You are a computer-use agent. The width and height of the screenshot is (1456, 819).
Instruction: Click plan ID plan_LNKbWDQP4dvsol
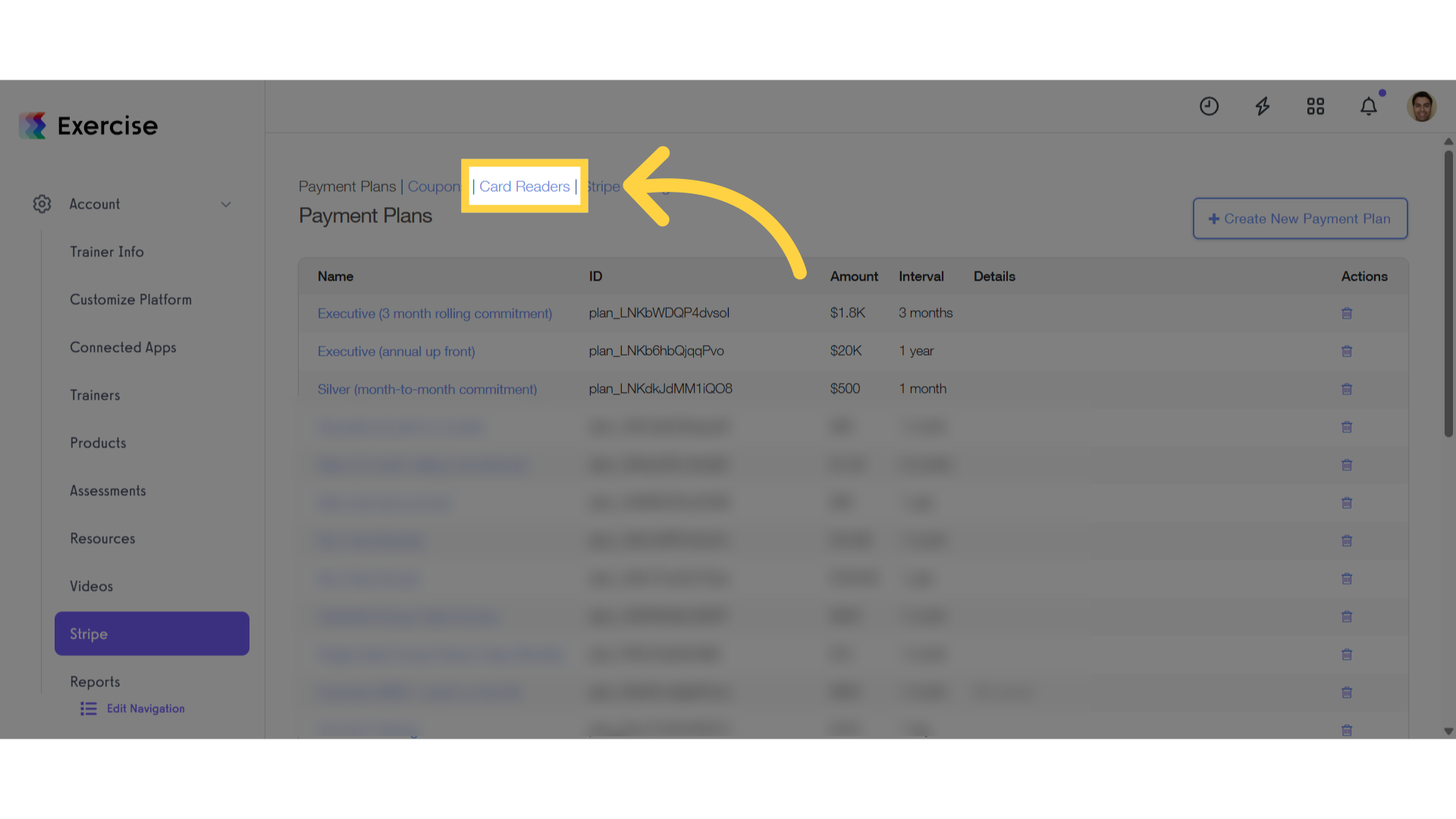[659, 312]
